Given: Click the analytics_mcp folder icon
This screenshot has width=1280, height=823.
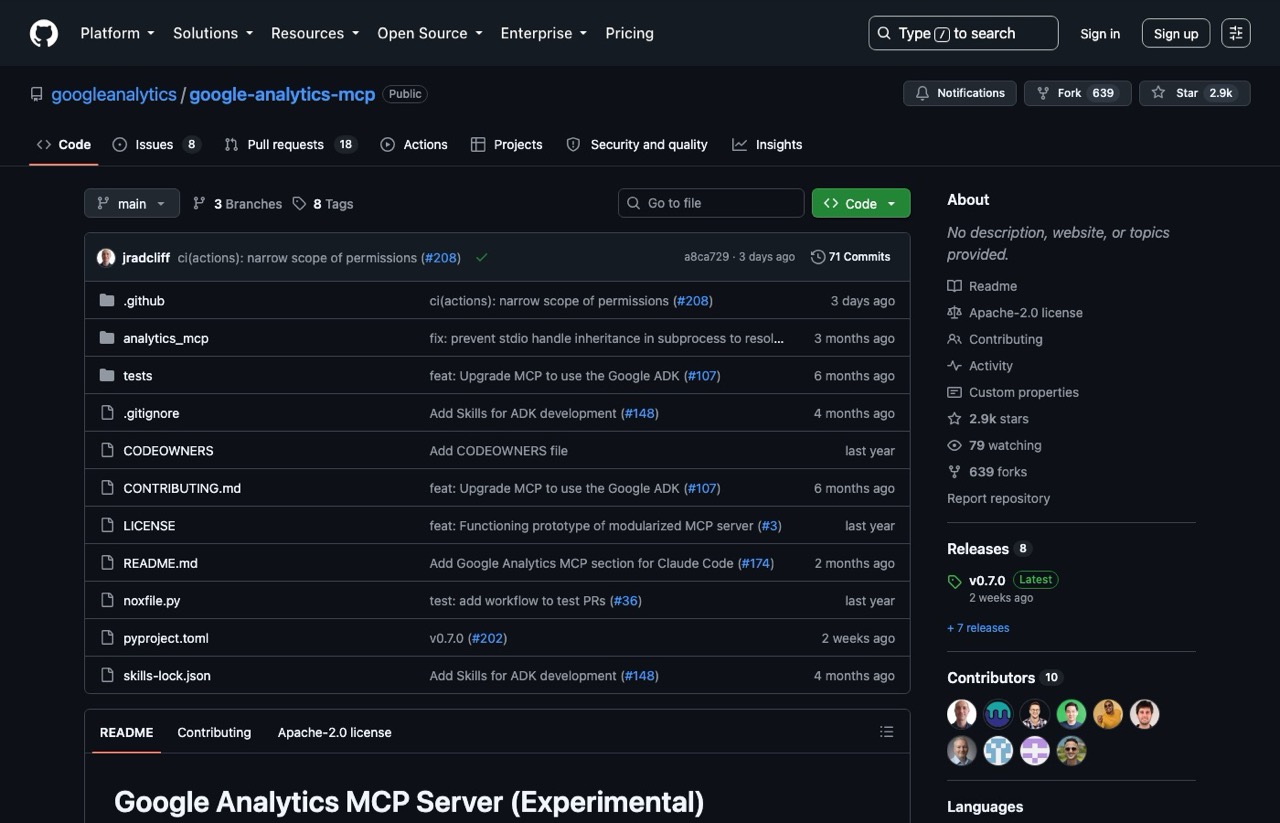Looking at the screenshot, I should [107, 338].
